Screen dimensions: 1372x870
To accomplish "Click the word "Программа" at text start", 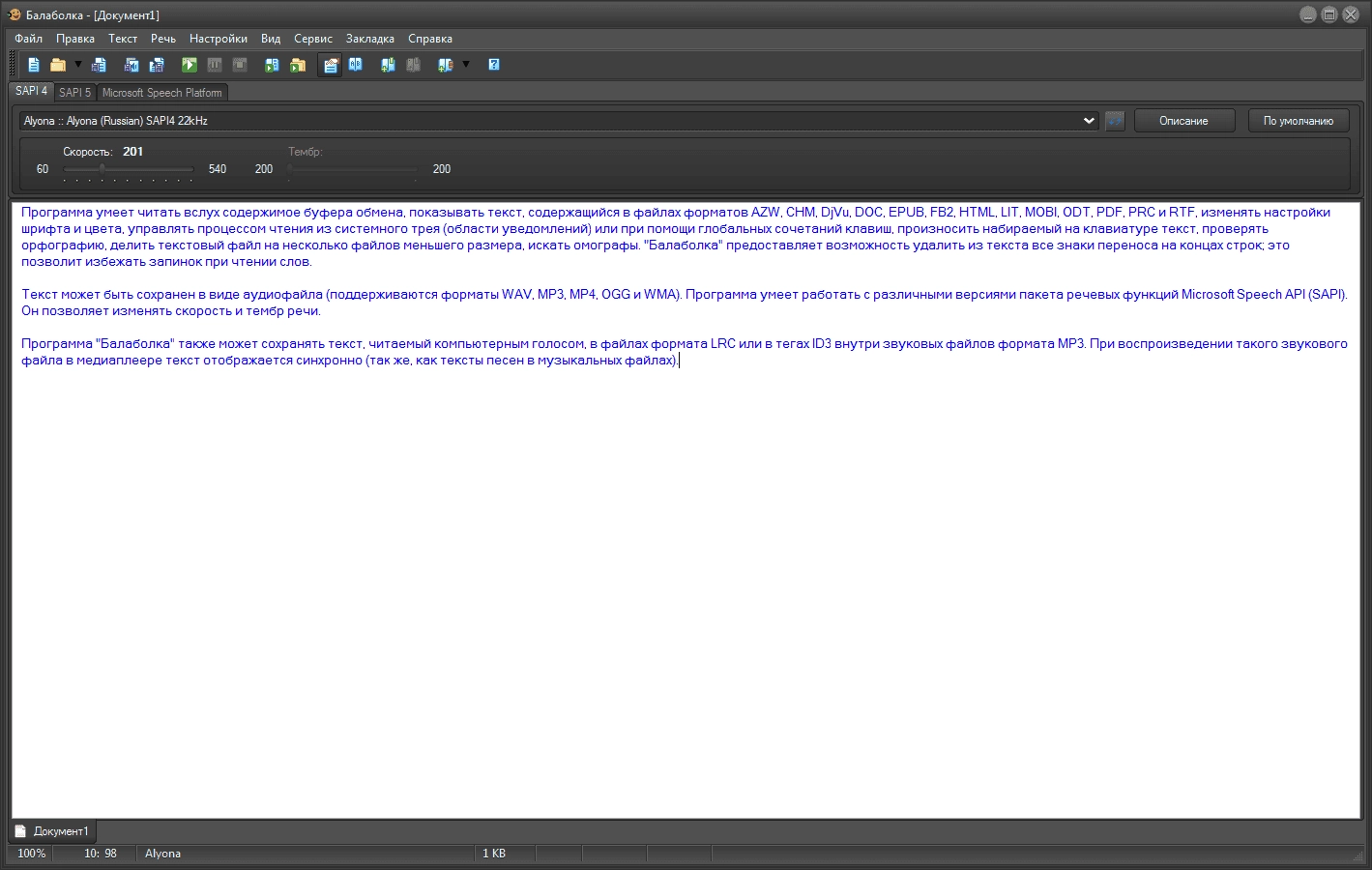I will [57, 213].
